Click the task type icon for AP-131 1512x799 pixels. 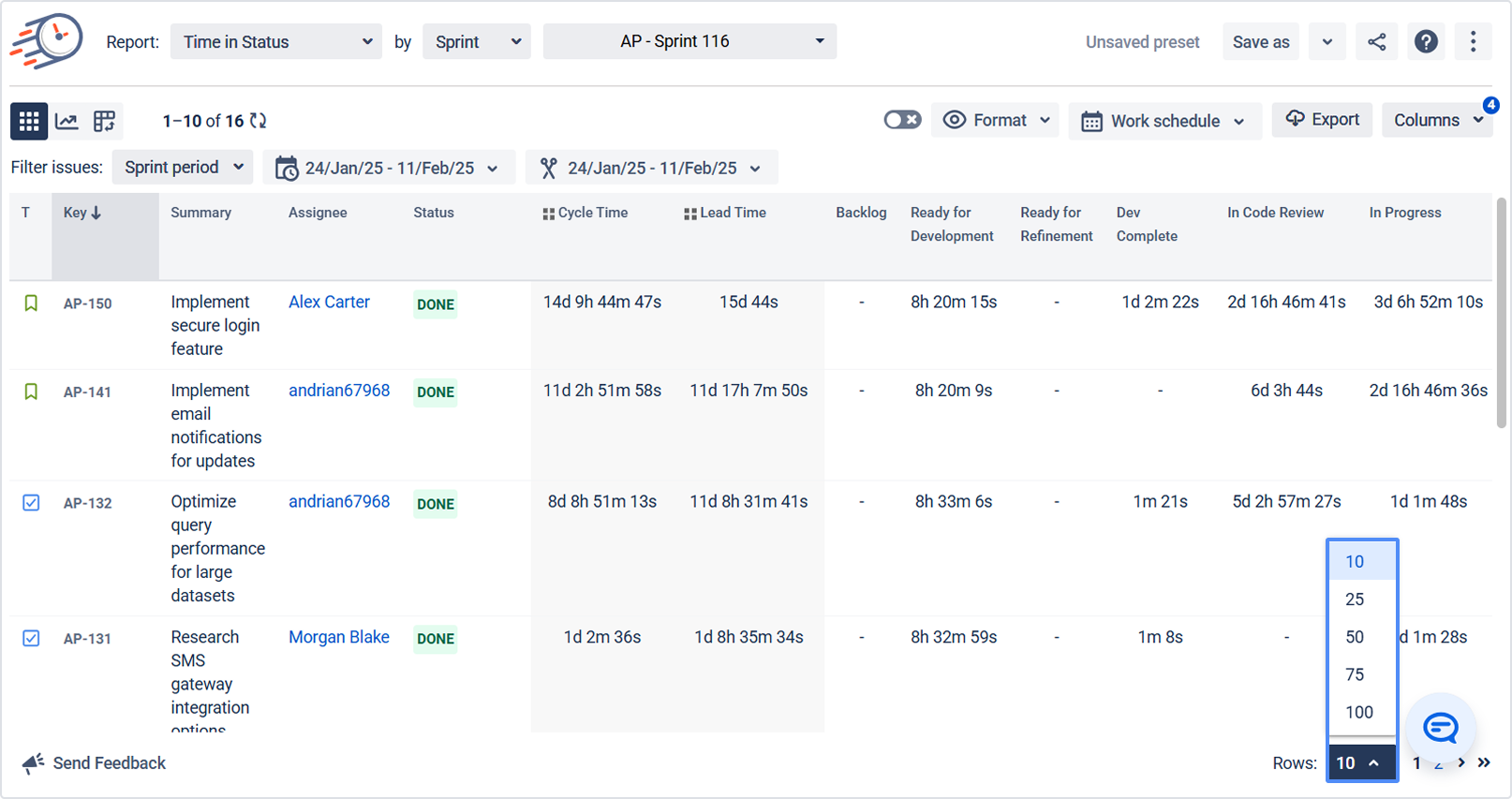(31, 638)
